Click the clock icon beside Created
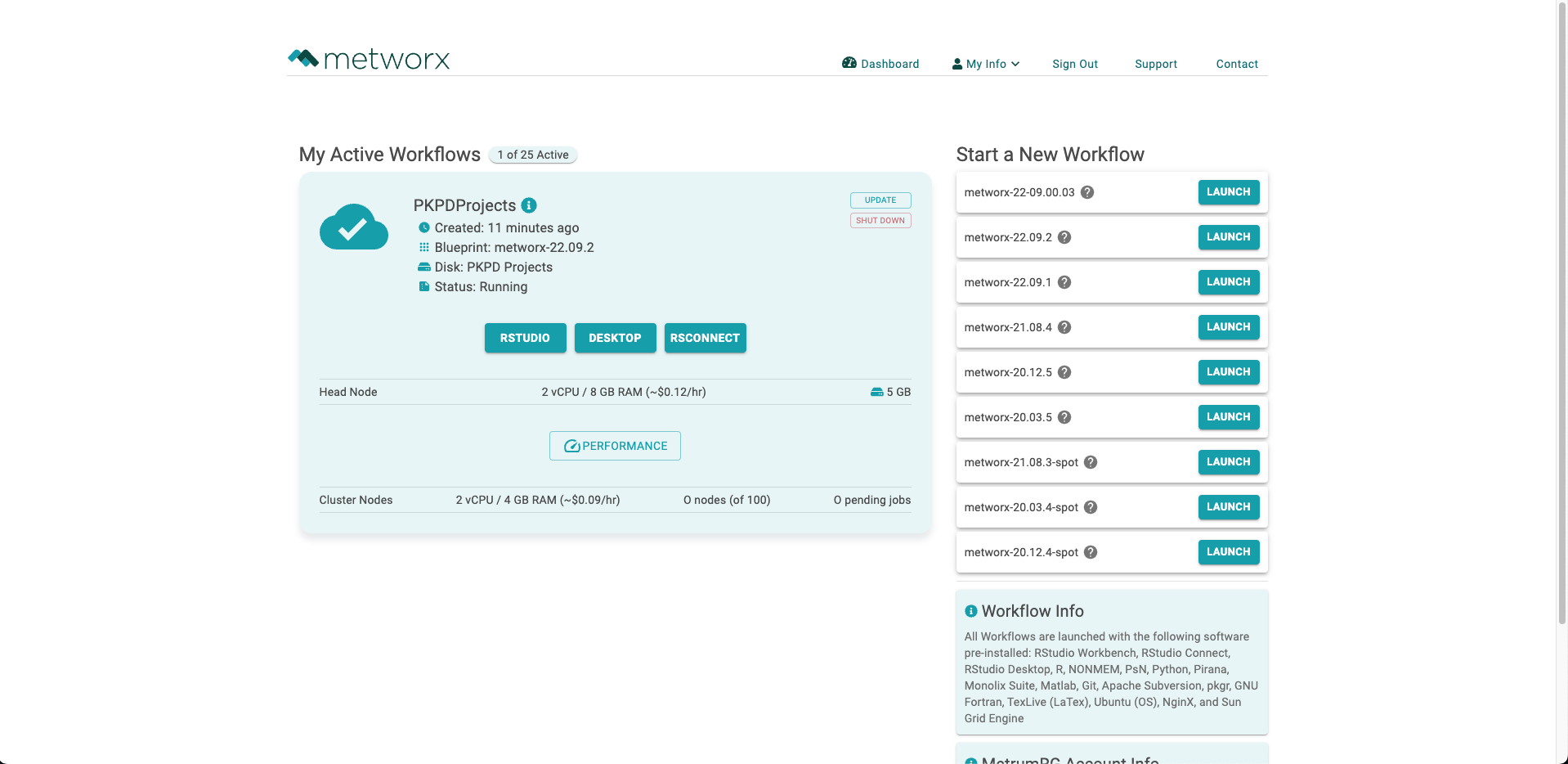The height and width of the screenshot is (764, 1568). point(424,227)
